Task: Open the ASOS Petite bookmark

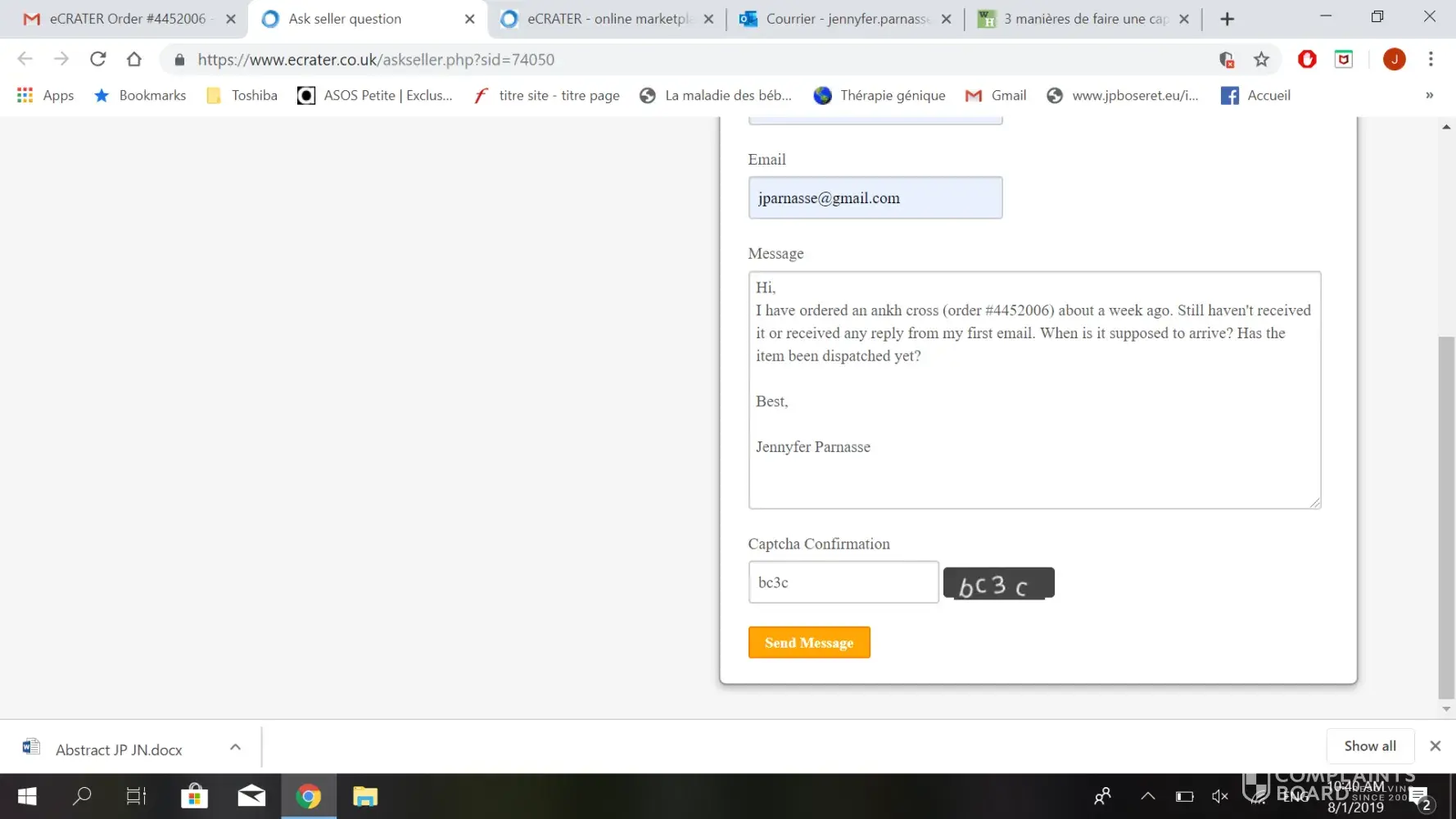Action: pos(375,95)
